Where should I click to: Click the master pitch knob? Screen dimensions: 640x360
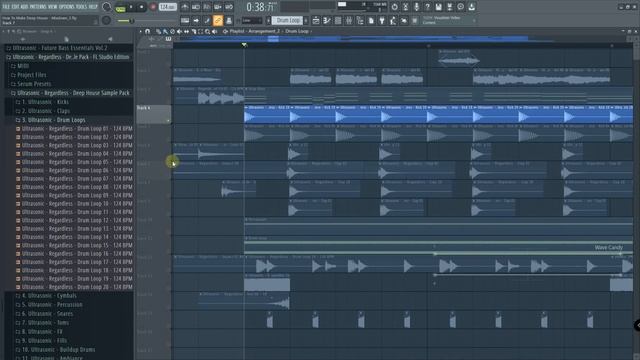107,20
